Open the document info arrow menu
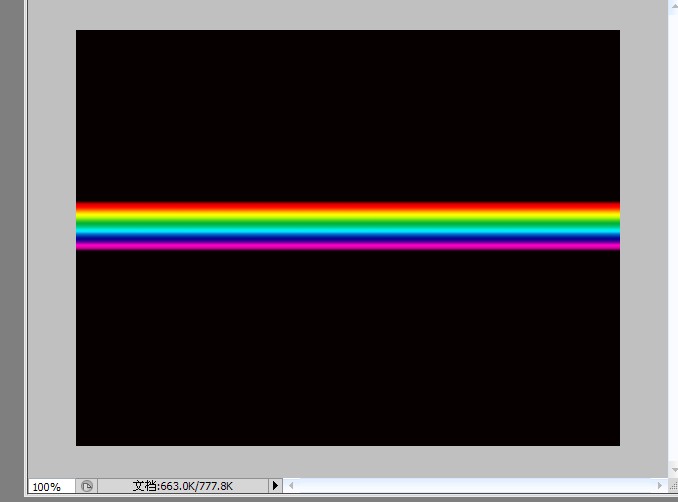The height and width of the screenshot is (502, 678). (275, 486)
